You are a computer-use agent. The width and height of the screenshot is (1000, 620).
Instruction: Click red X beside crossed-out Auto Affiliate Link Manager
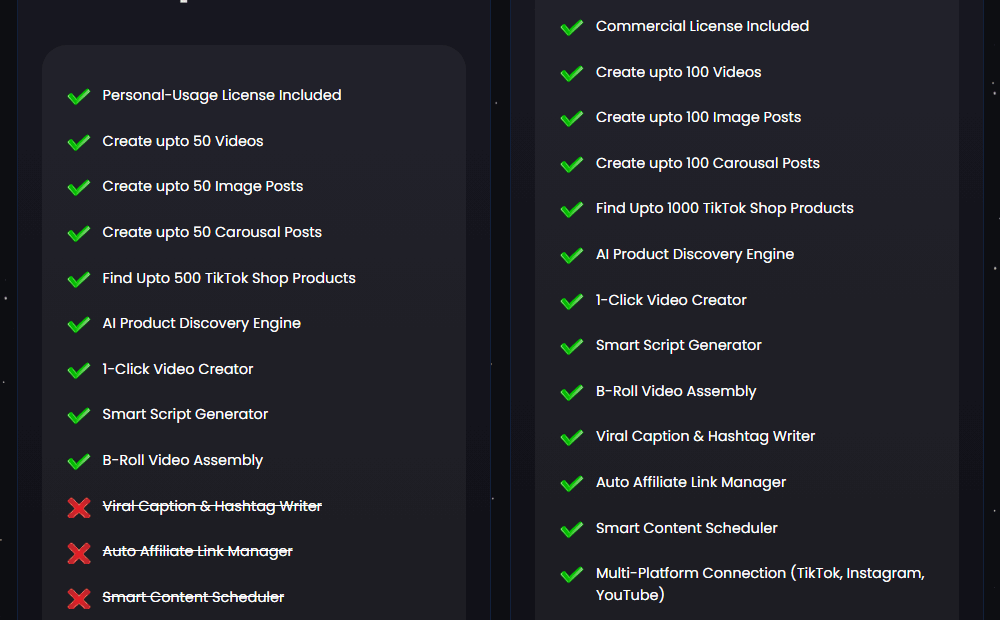79,552
